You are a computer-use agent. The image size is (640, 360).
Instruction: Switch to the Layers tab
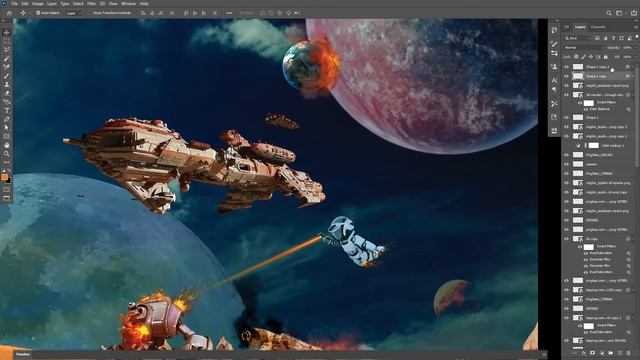click(x=580, y=27)
